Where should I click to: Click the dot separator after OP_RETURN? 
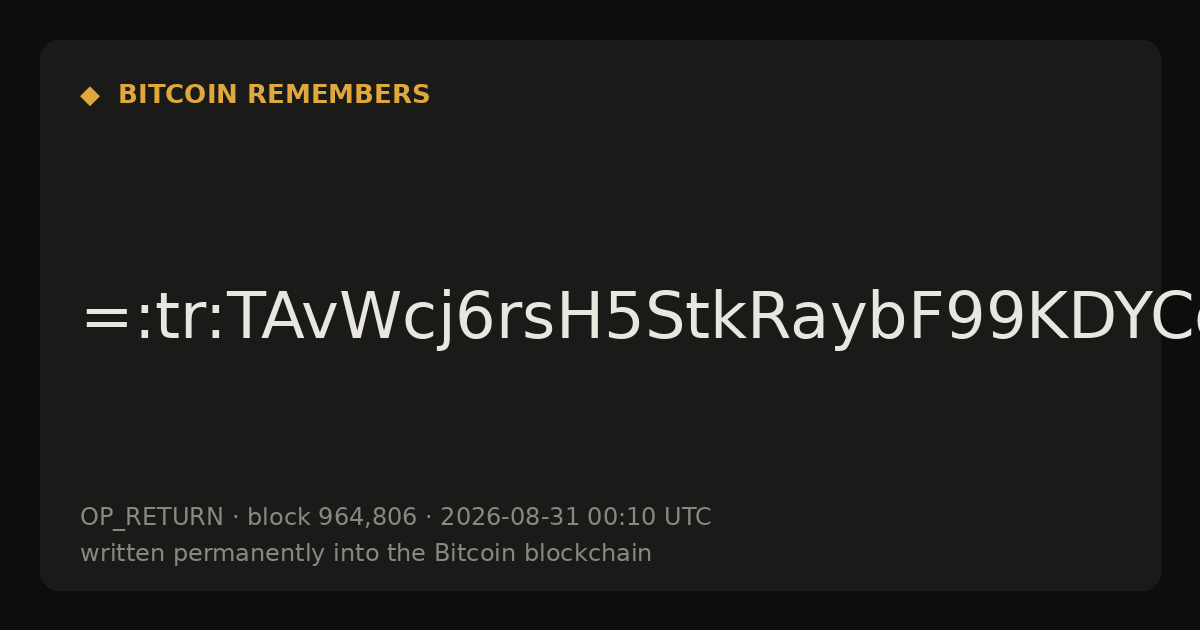tap(235, 518)
